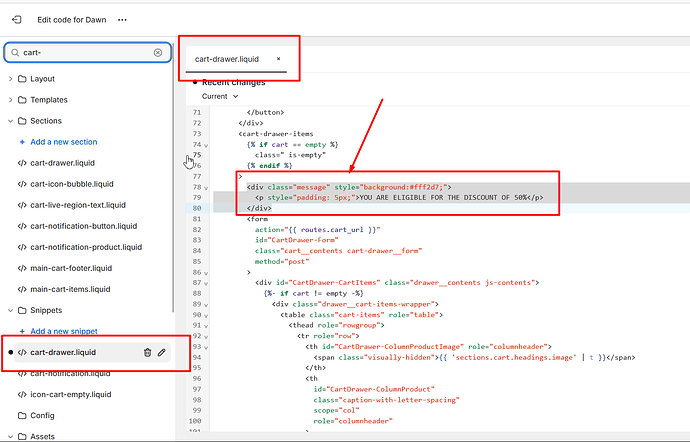Open the three-dot more actions menu

[122, 19]
